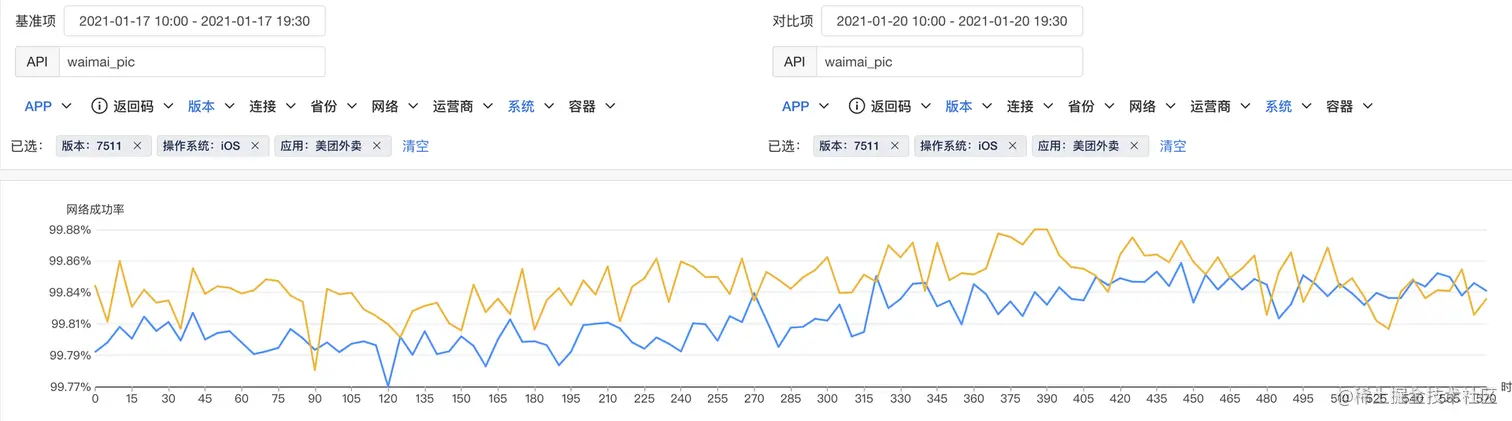Click the info icon beside 返回码 in 基准项 panel
Viewport: 1512px width, 421px height.
click(x=100, y=106)
